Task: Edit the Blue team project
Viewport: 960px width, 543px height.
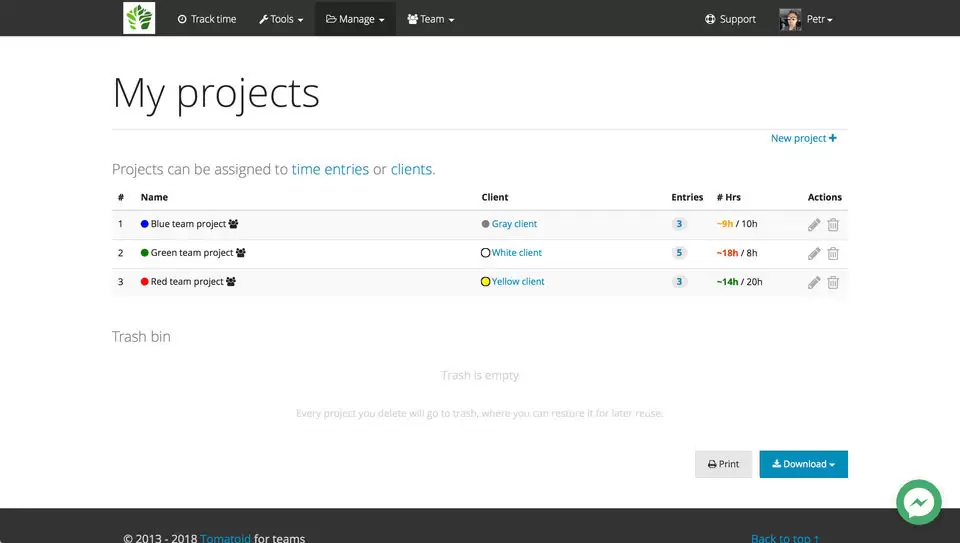Action: (x=814, y=225)
